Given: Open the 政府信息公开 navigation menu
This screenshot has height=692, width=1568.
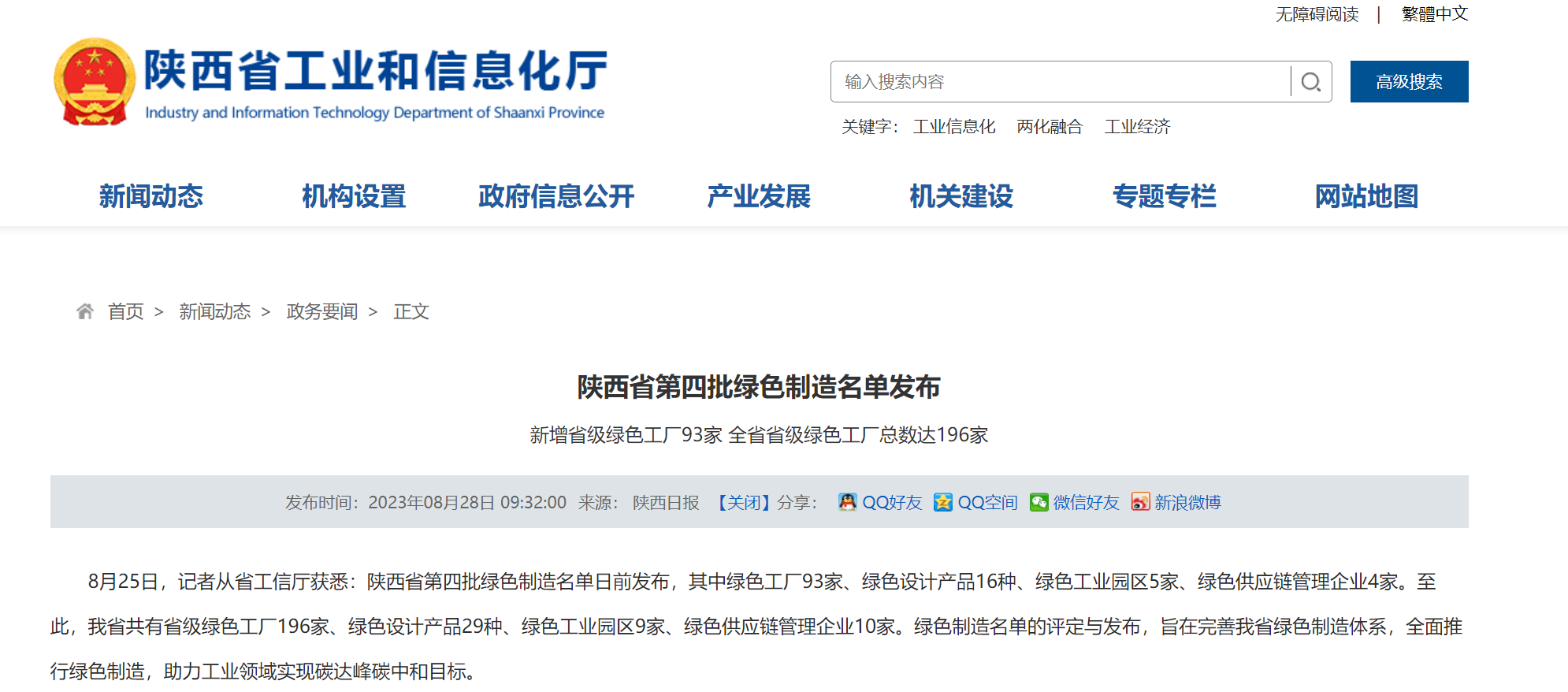Looking at the screenshot, I should click(556, 196).
